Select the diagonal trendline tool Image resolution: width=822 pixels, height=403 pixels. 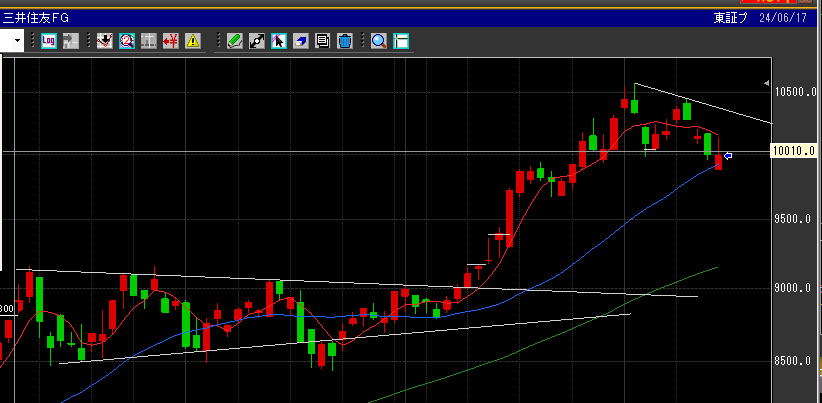pos(256,41)
